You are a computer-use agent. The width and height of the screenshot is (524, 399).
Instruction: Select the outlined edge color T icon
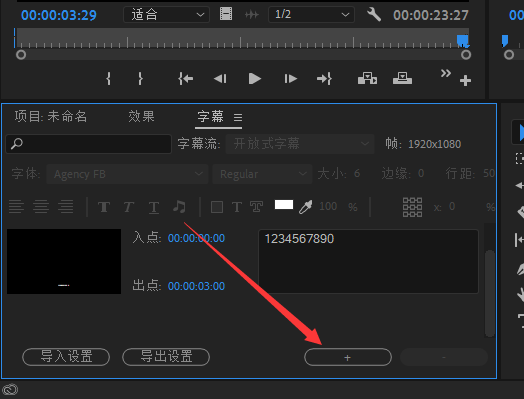256,207
